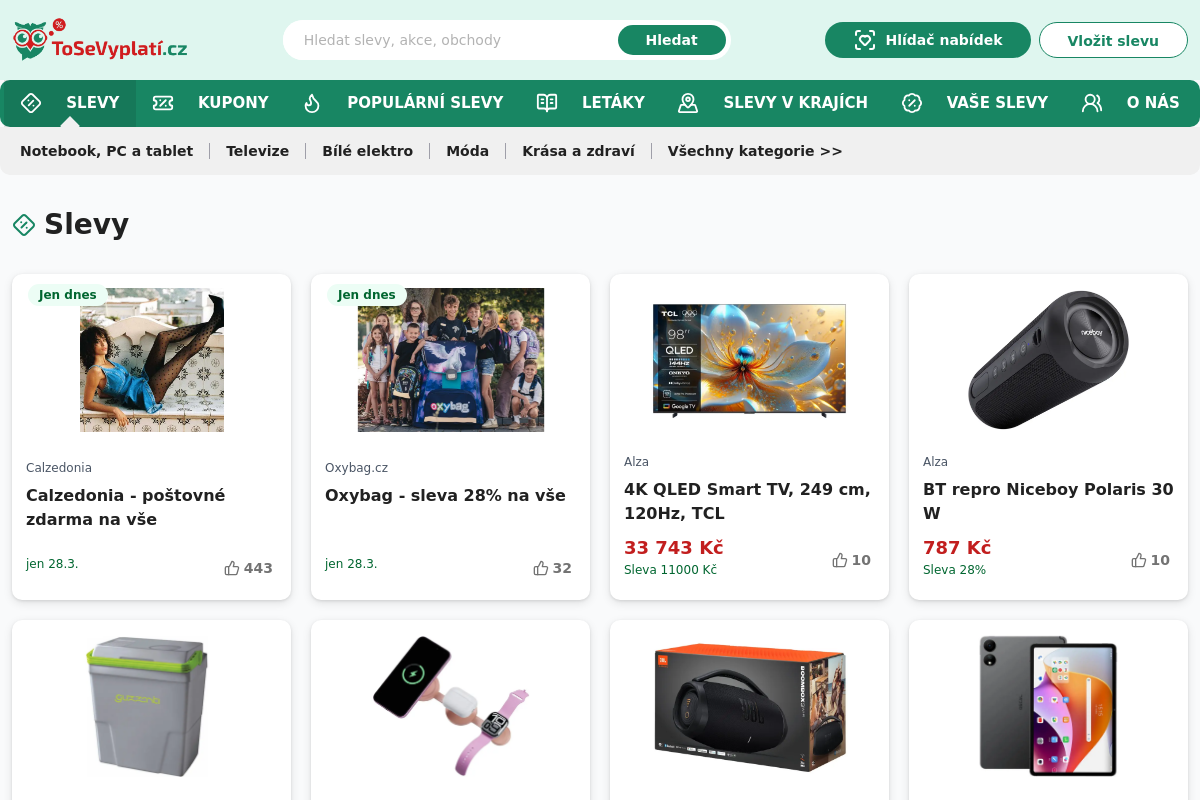This screenshot has width=1200, height=800.
Task: Like the TCL QLED TV deal
Action: [840, 560]
